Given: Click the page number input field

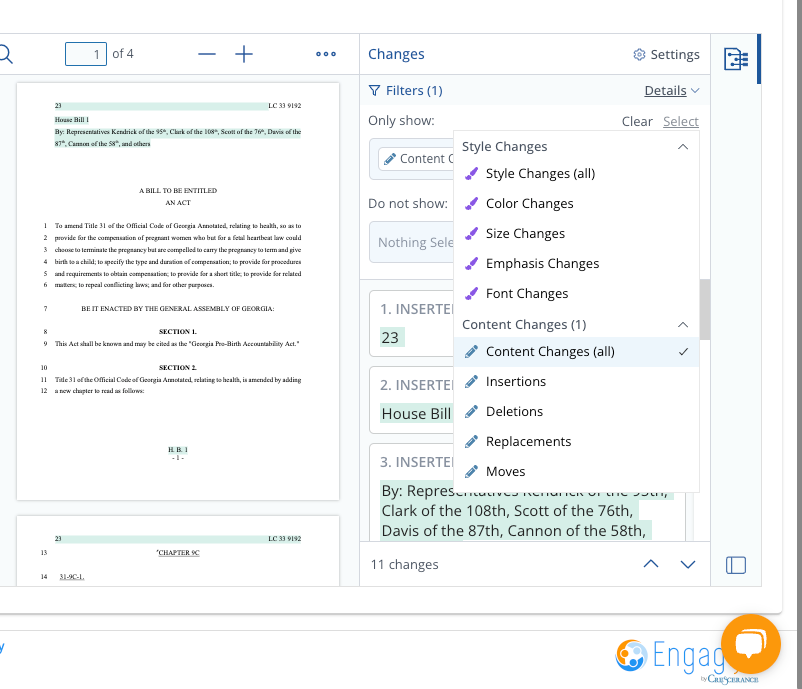Looking at the screenshot, I should (85, 54).
